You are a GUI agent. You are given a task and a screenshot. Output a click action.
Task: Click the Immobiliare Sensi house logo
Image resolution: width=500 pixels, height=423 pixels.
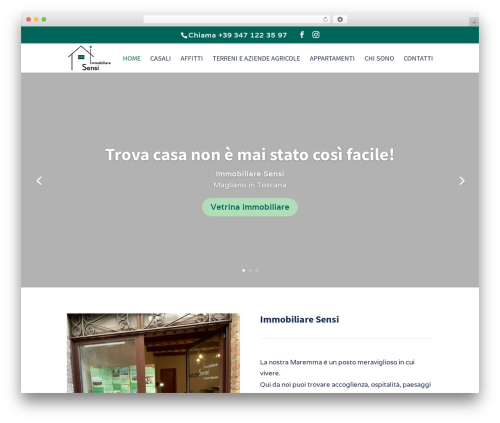pyautogui.click(x=89, y=58)
